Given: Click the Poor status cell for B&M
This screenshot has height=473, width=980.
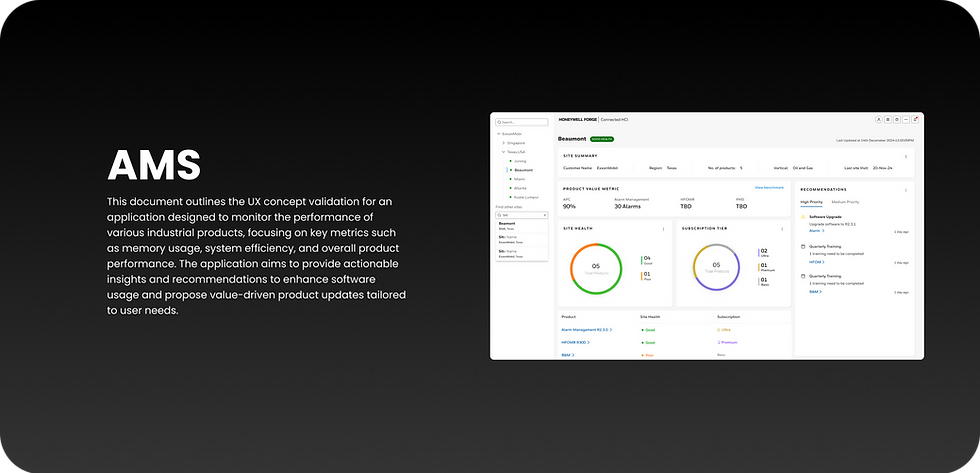Looking at the screenshot, I should (648, 355).
